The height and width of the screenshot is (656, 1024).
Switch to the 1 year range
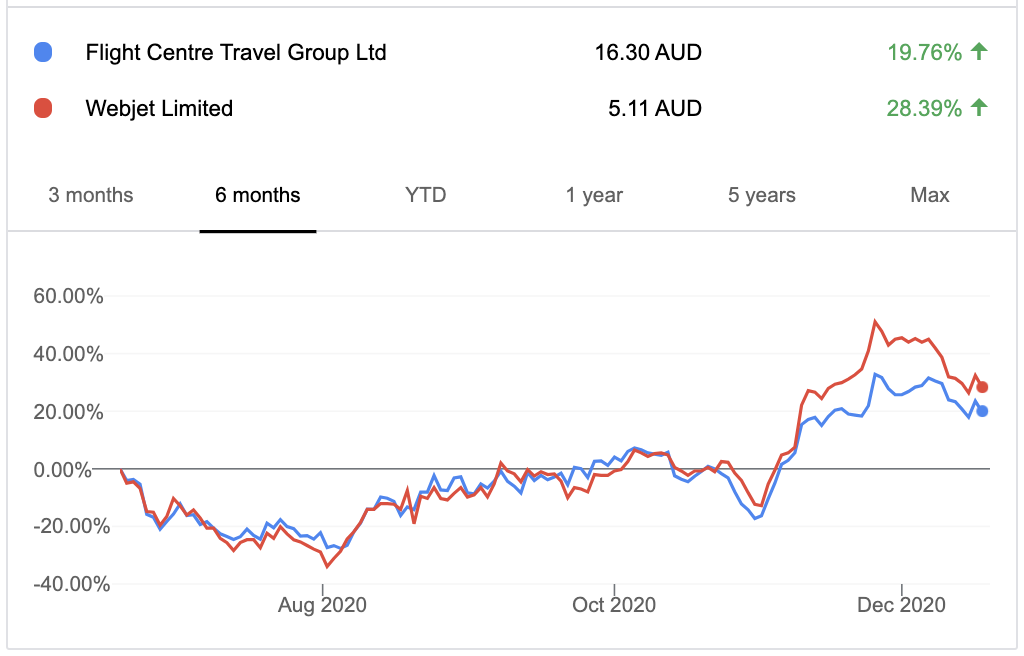pyautogui.click(x=594, y=195)
